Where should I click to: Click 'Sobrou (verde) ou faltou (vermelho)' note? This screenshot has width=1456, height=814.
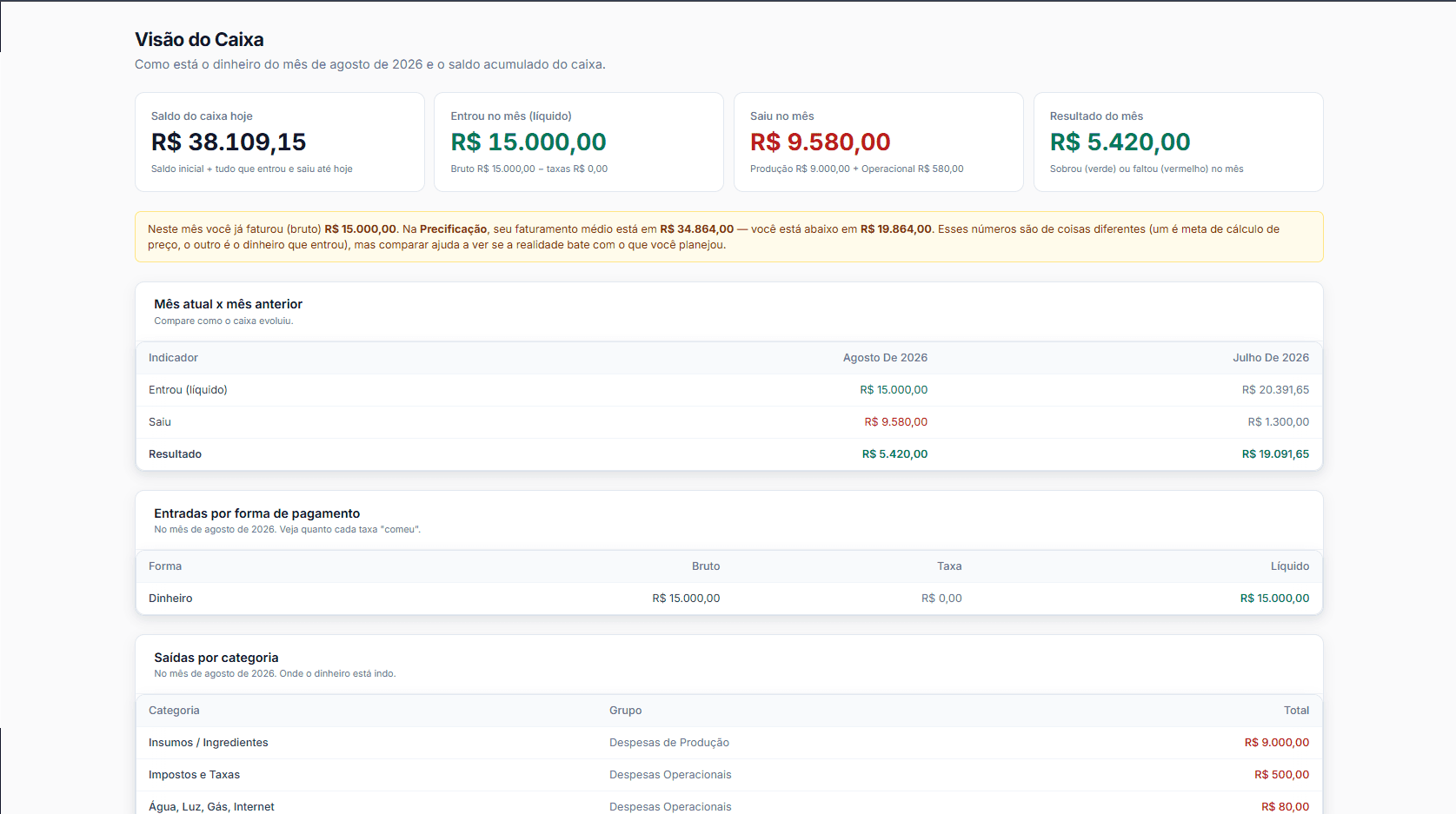point(1147,169)
